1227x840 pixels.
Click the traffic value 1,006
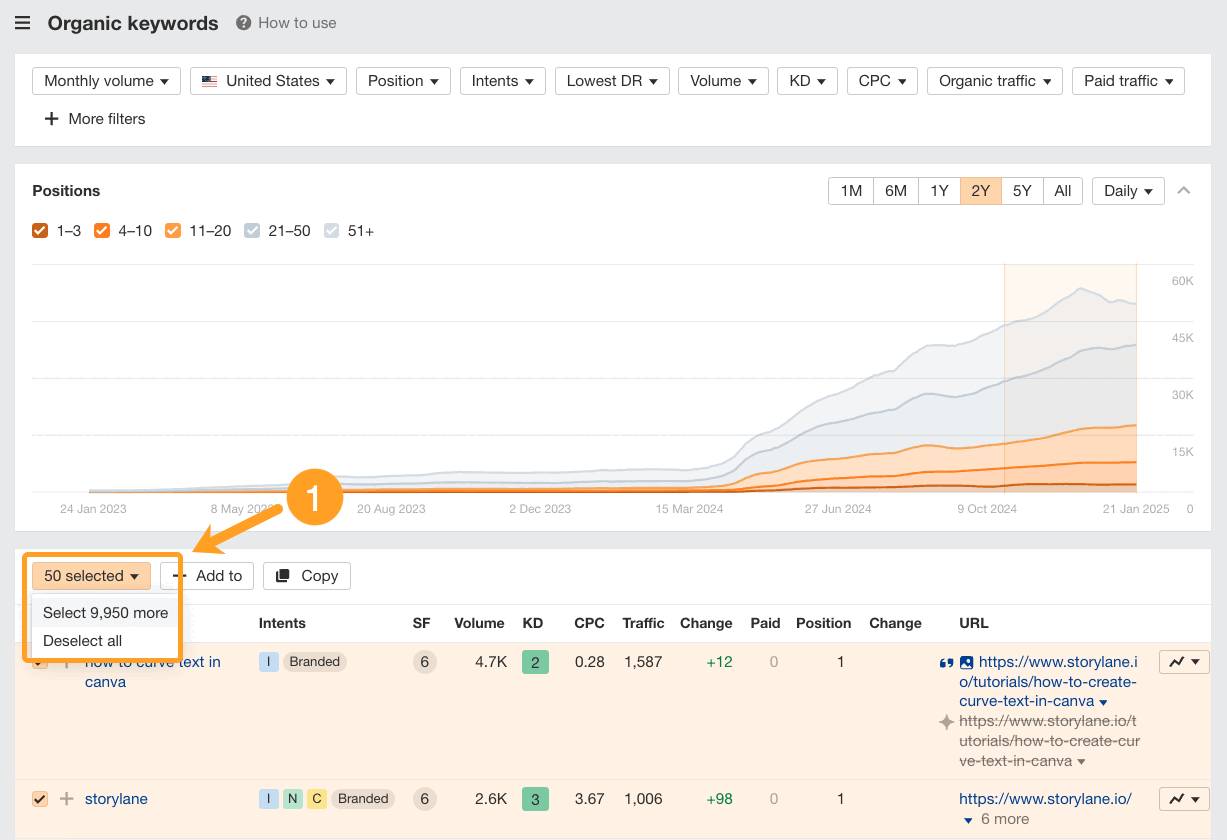point(644,799)
